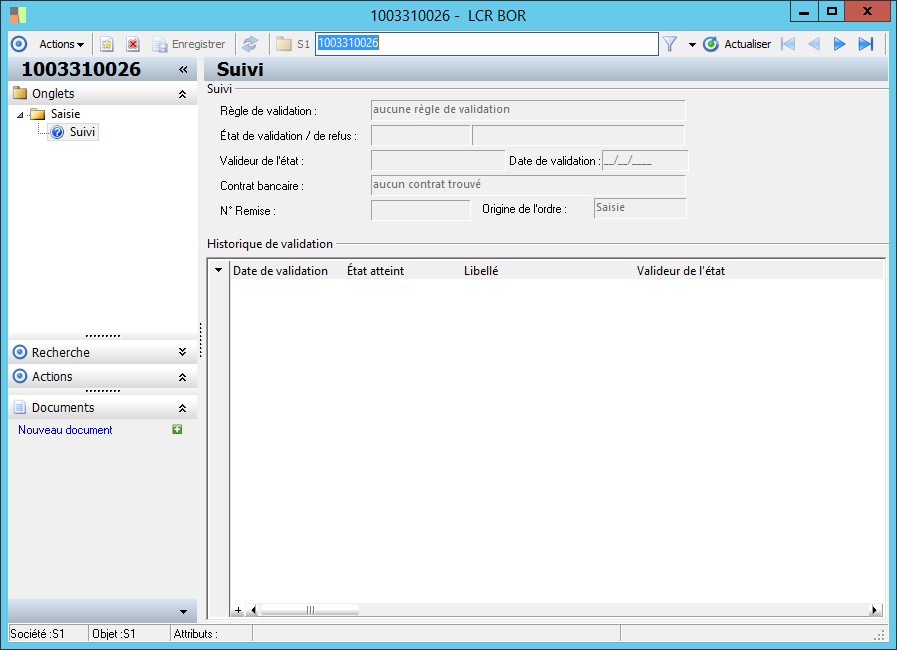Open the dropdown arrow beside the filter
The image size is (897, 650).
click(692, 45)
